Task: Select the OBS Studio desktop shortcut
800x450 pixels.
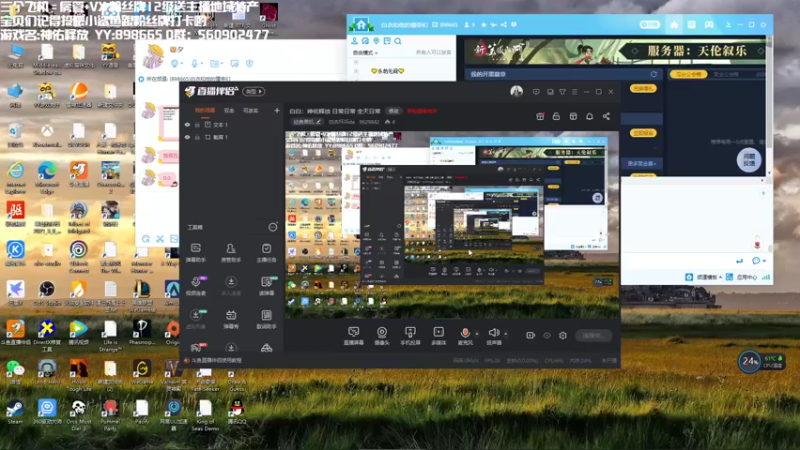Action: [47, 293]
